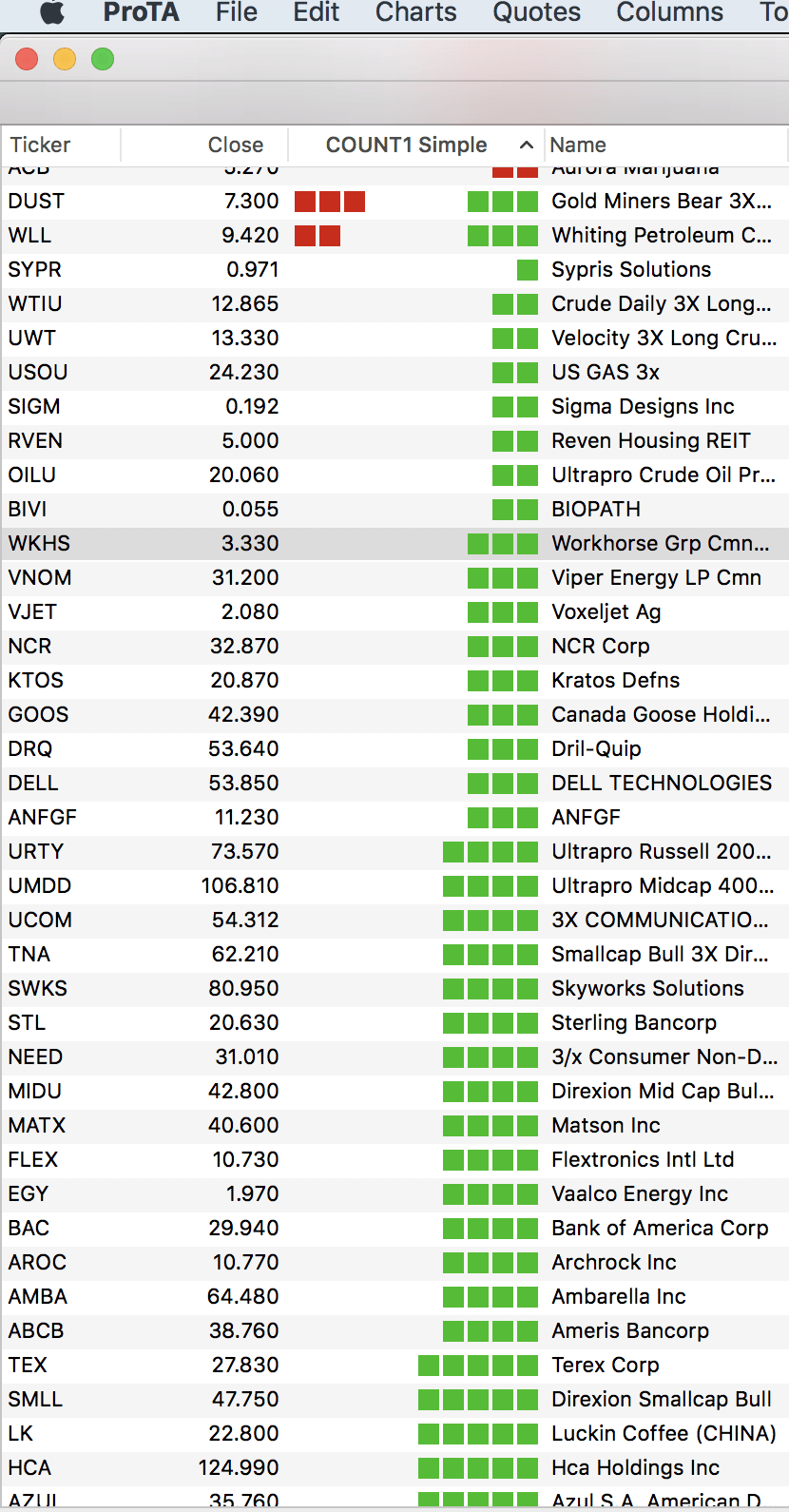Click the name Dril-Quip
This screenshot has height=1512, width=789.
click(x=596, y=749)
